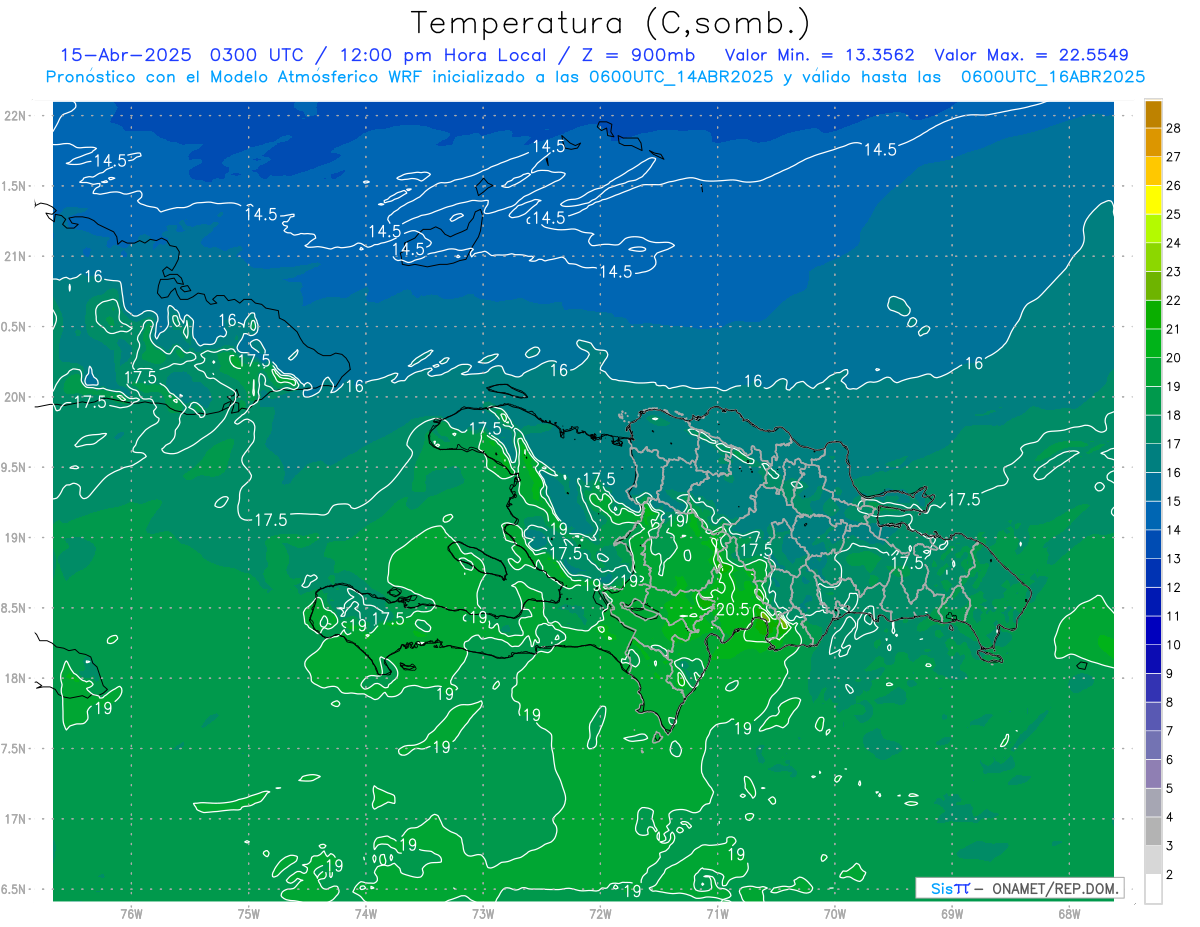This screenshot has width=1200, height=927.
Task: Click the "25" label on the color bar
Action: (1173, 214)
